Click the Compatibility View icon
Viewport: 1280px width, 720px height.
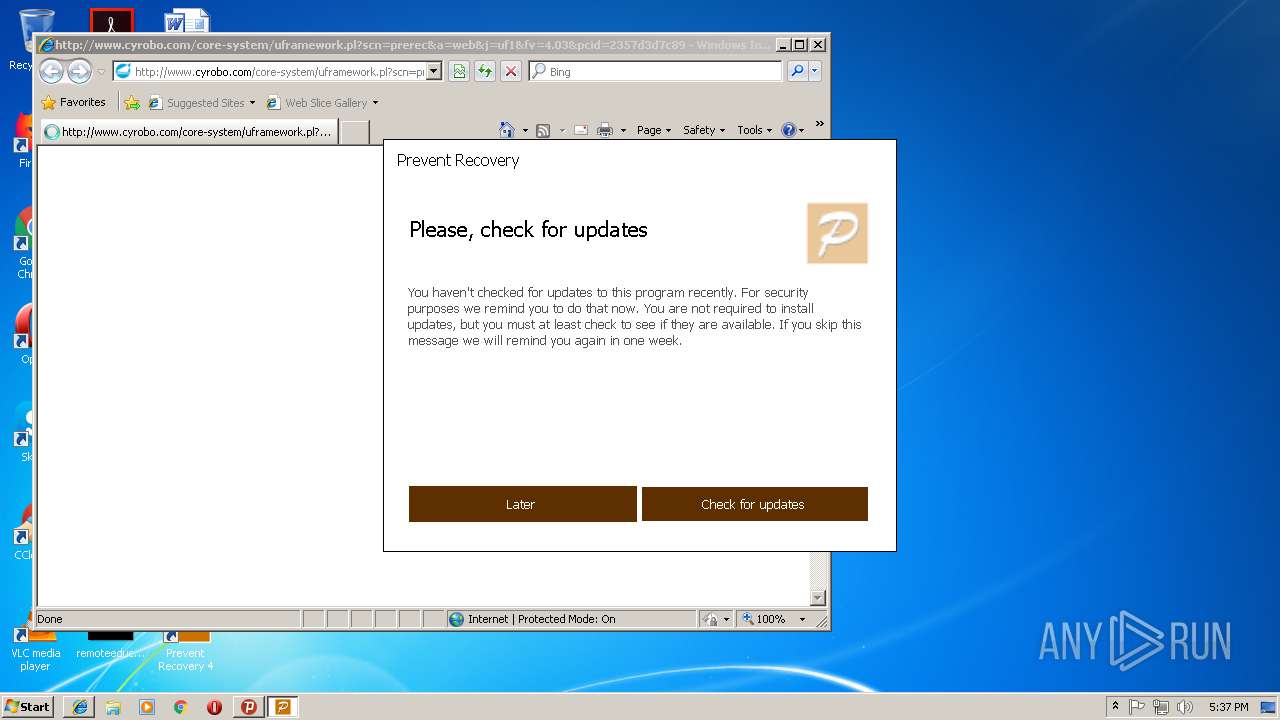tap(459, 71)
